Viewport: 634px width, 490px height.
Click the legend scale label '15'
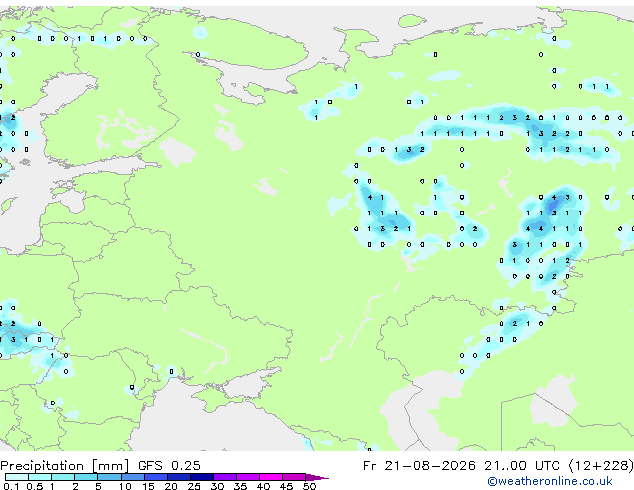click(x=148, y=486)
